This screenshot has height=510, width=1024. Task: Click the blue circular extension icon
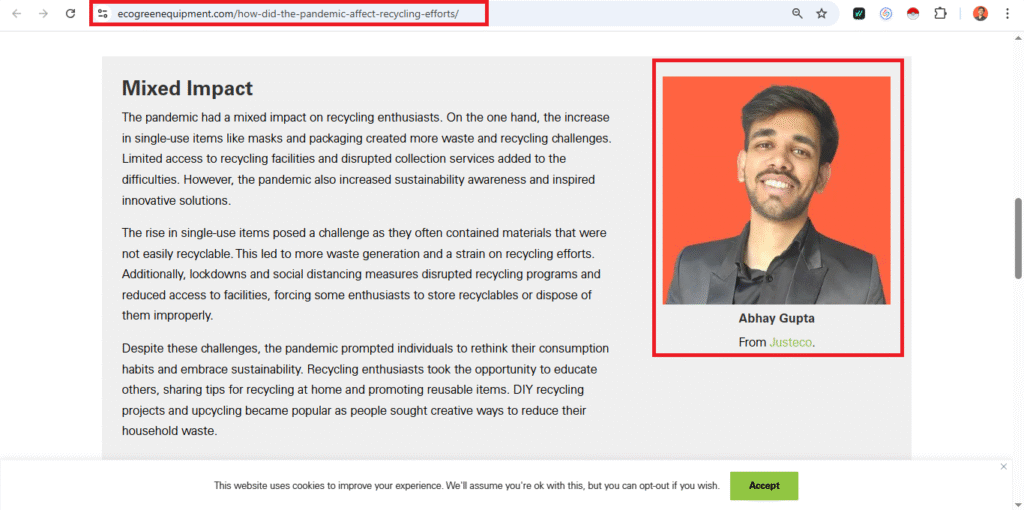pos(886,13)
